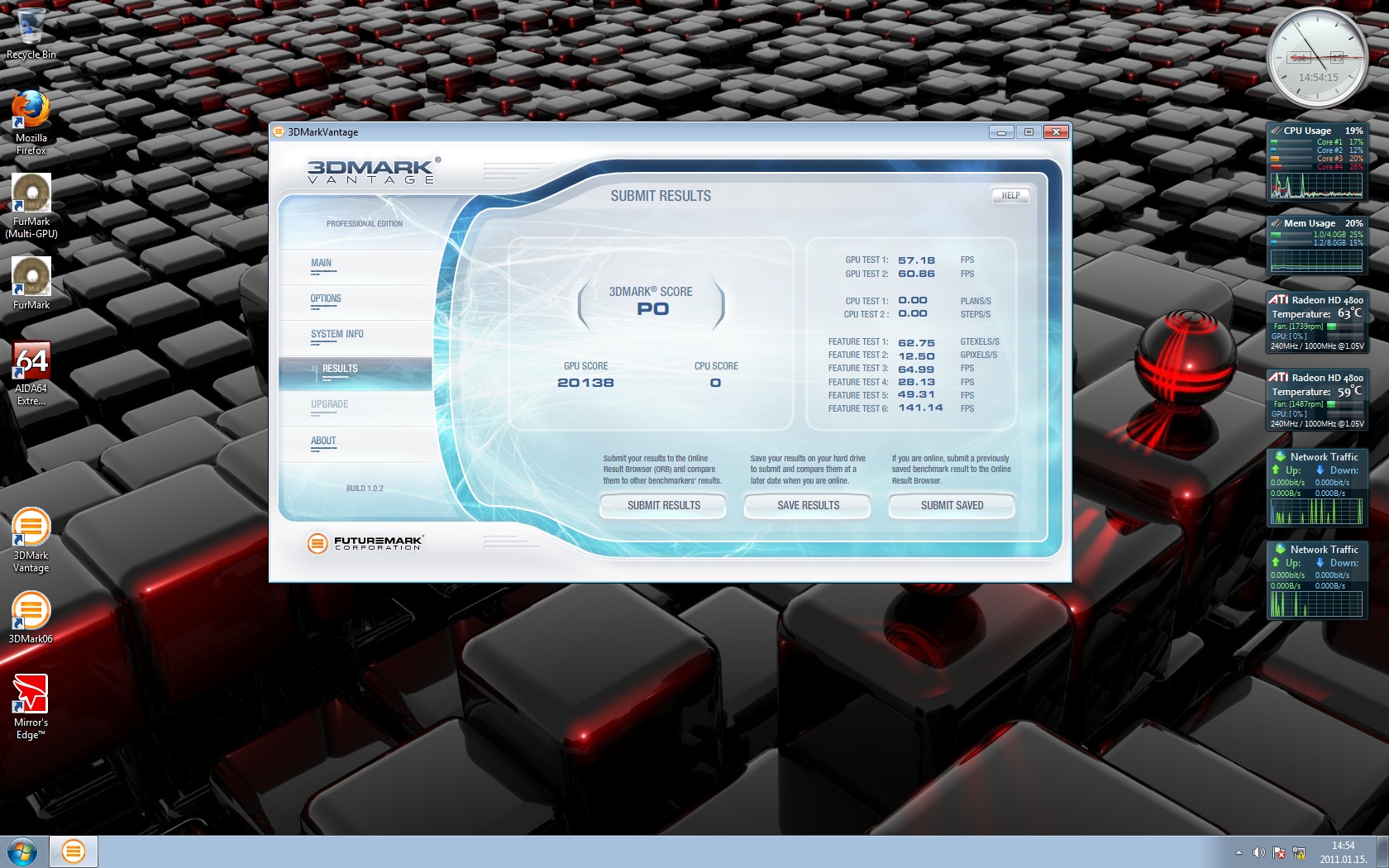Close the 3DMarkVantage window

tap(1056, 131)
